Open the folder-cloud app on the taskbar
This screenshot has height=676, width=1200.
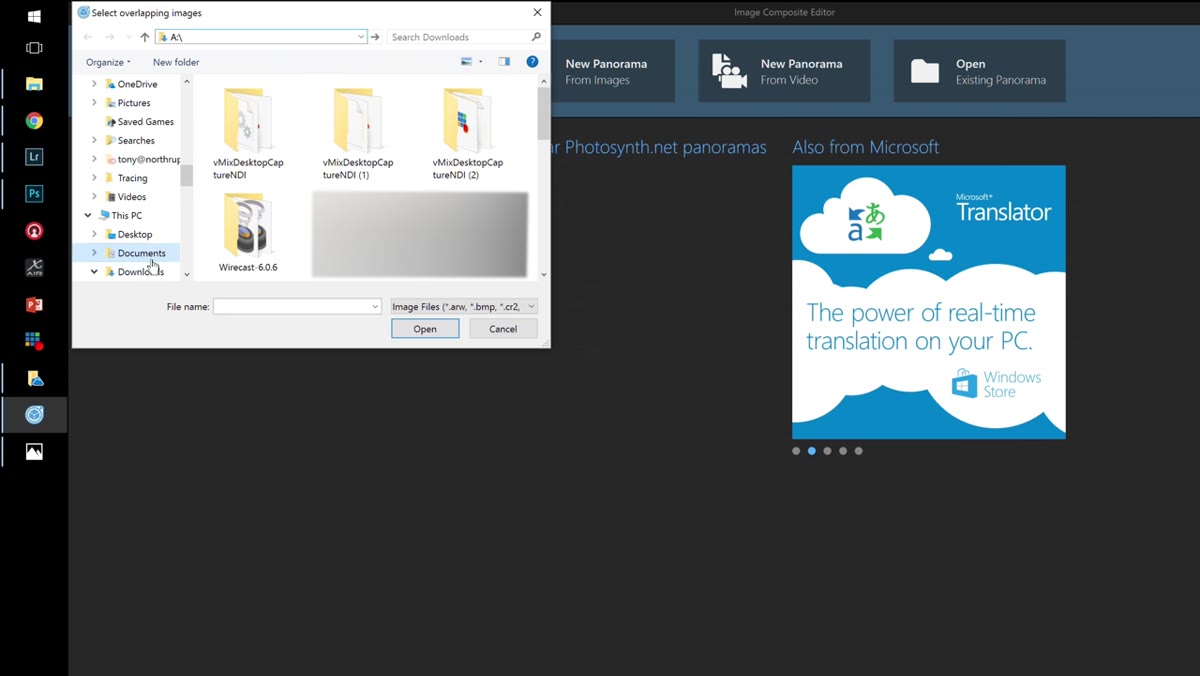click(x=34, y=378)
